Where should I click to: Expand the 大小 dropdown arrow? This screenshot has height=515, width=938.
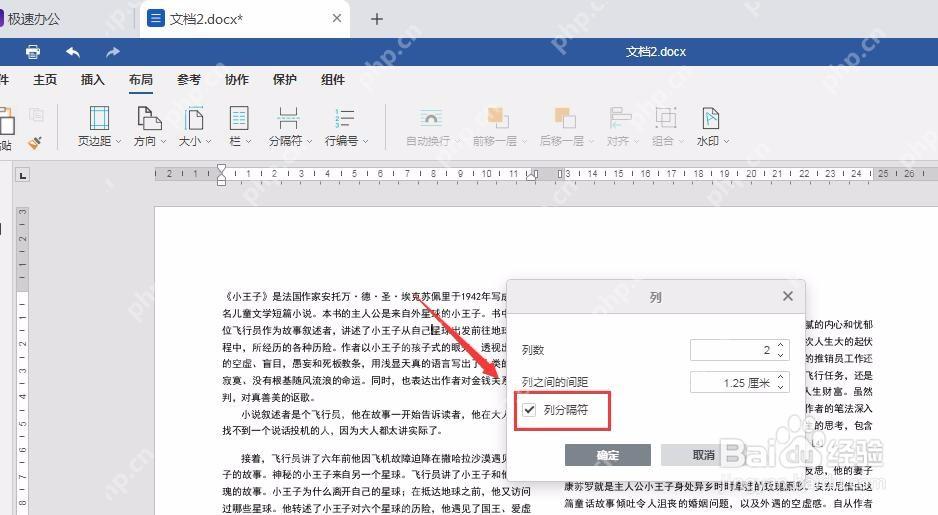tap(208, 142)
